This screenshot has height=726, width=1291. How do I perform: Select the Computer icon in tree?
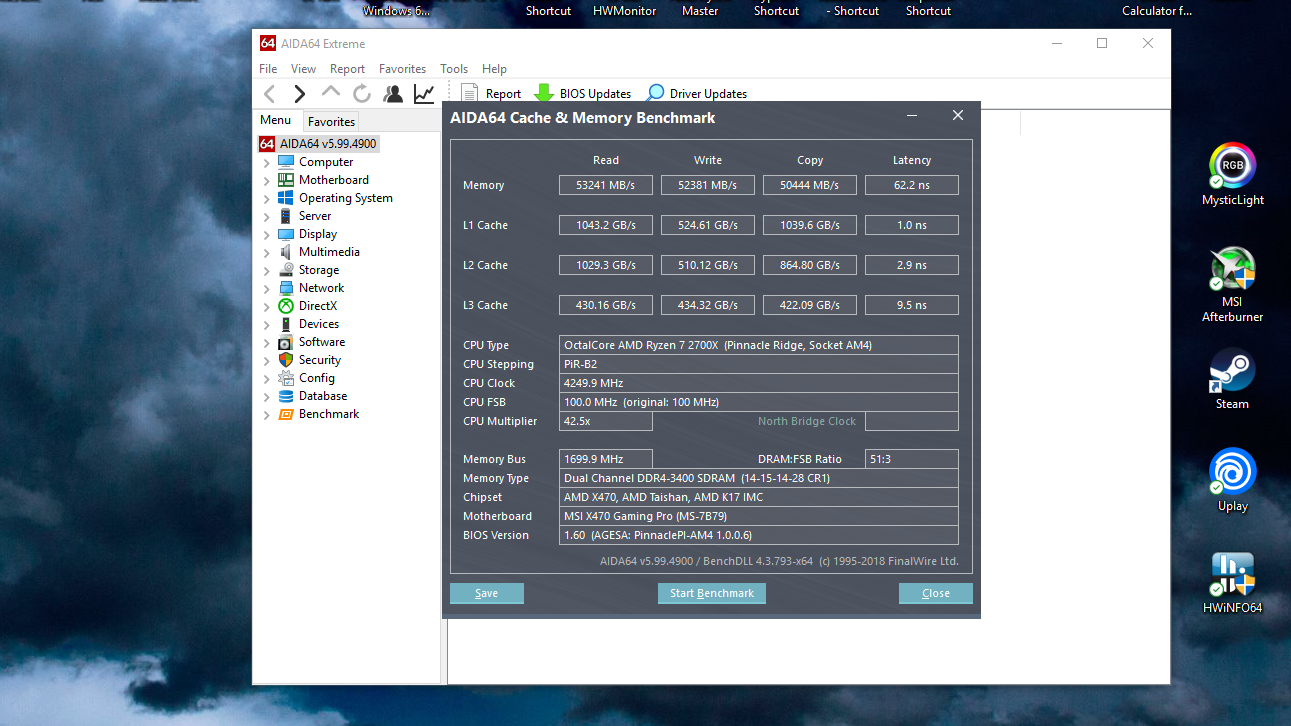tap(286, 162)
